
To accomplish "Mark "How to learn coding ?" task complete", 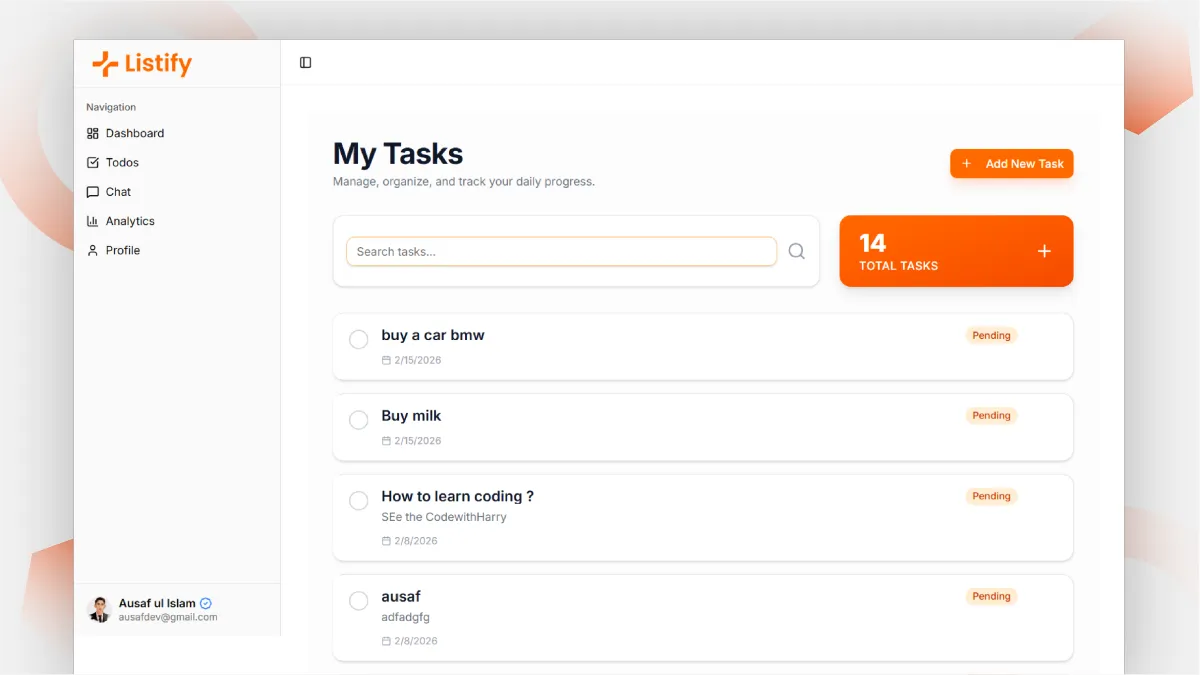I will click(358, 500).
